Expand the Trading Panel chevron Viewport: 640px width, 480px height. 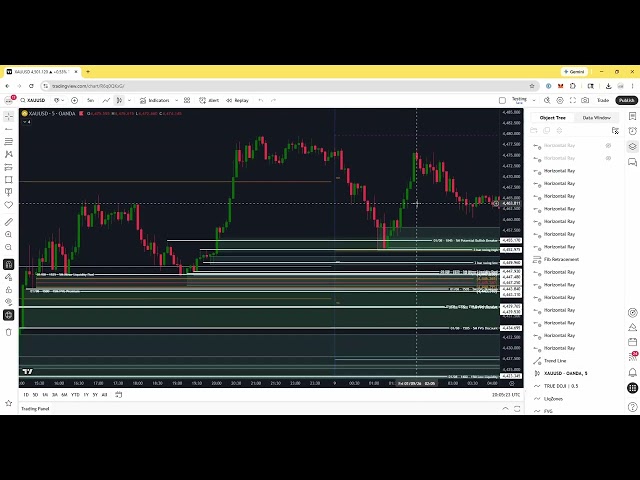505,409
